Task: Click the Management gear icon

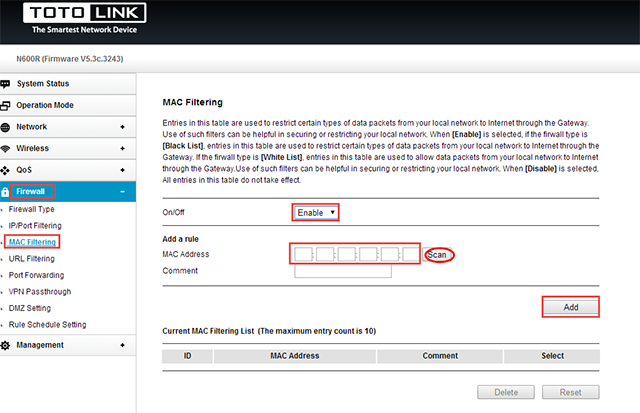Action: pyautogui.click(x=5, y=345)
